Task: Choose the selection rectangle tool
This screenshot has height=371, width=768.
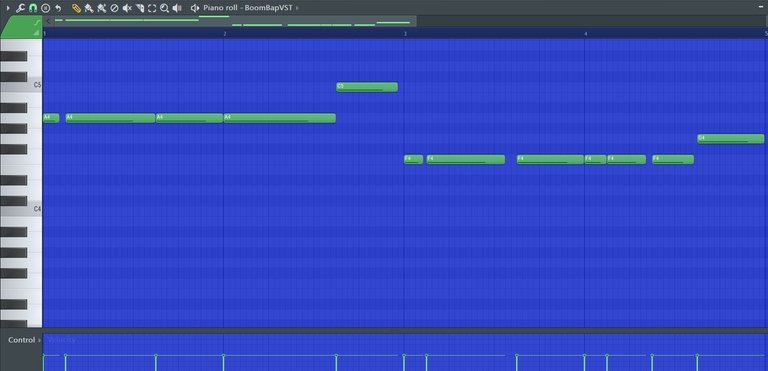Action: pyautogui.click(x=152, y=8)
